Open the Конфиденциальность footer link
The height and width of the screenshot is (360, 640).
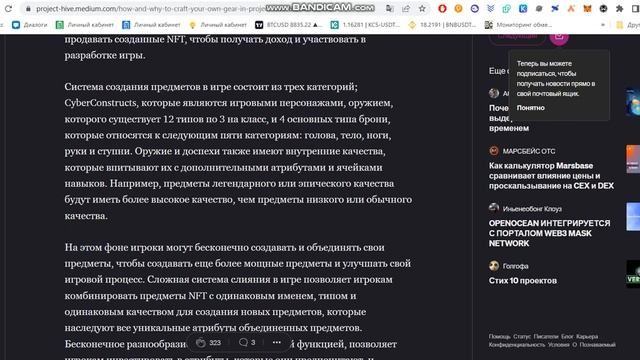(517, 344)
